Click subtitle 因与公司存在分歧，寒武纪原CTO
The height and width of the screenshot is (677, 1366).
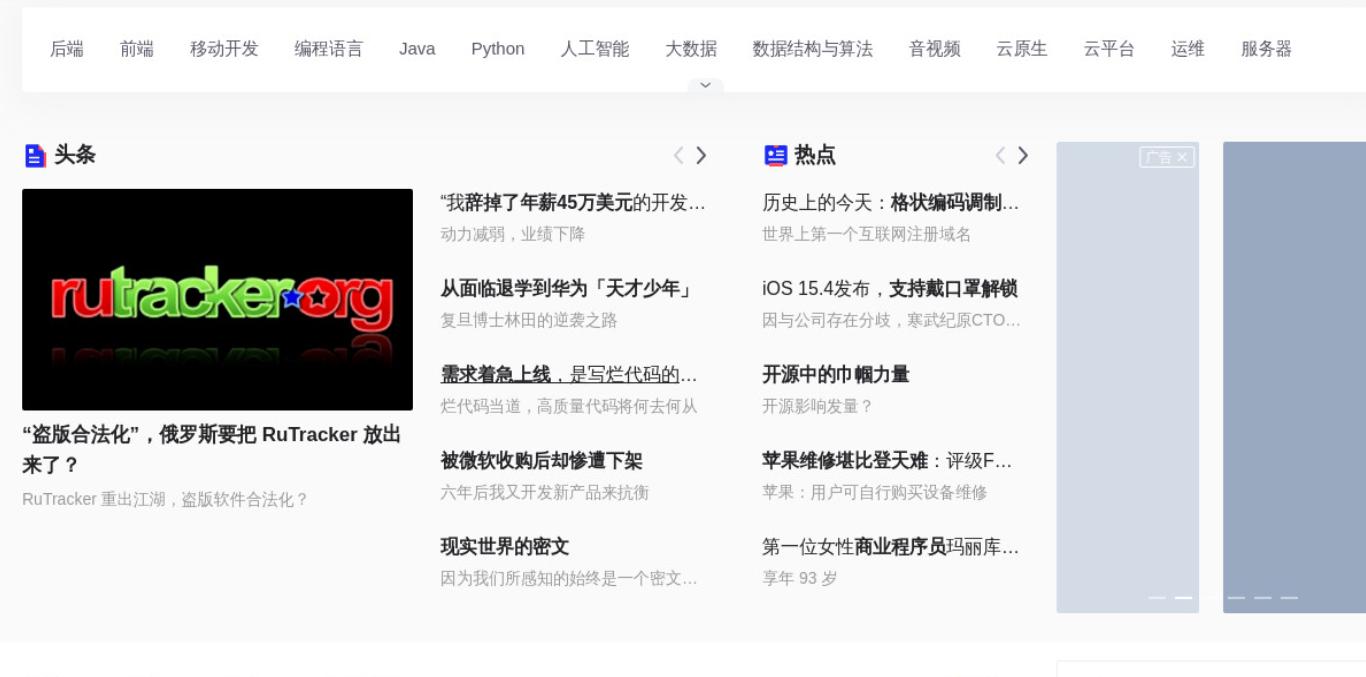click(892, 320)
